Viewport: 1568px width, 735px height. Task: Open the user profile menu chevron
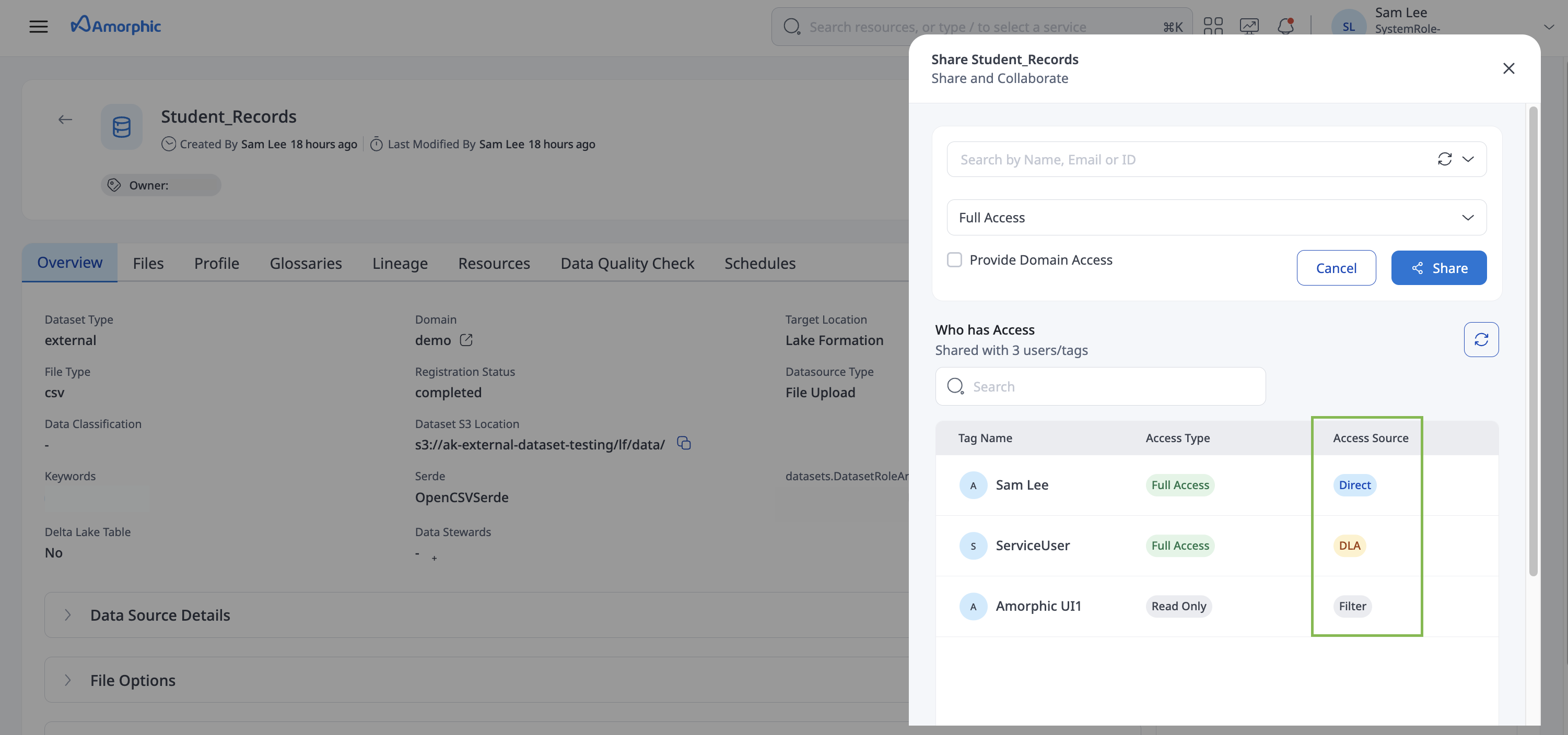(x=1549, y=27)
